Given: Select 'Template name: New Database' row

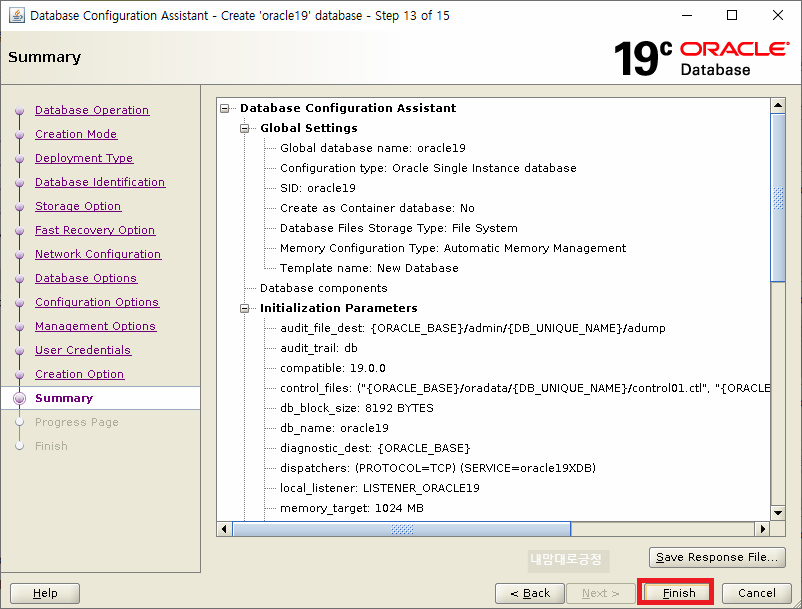Looking at the screenshot, I should pos(369,268).
